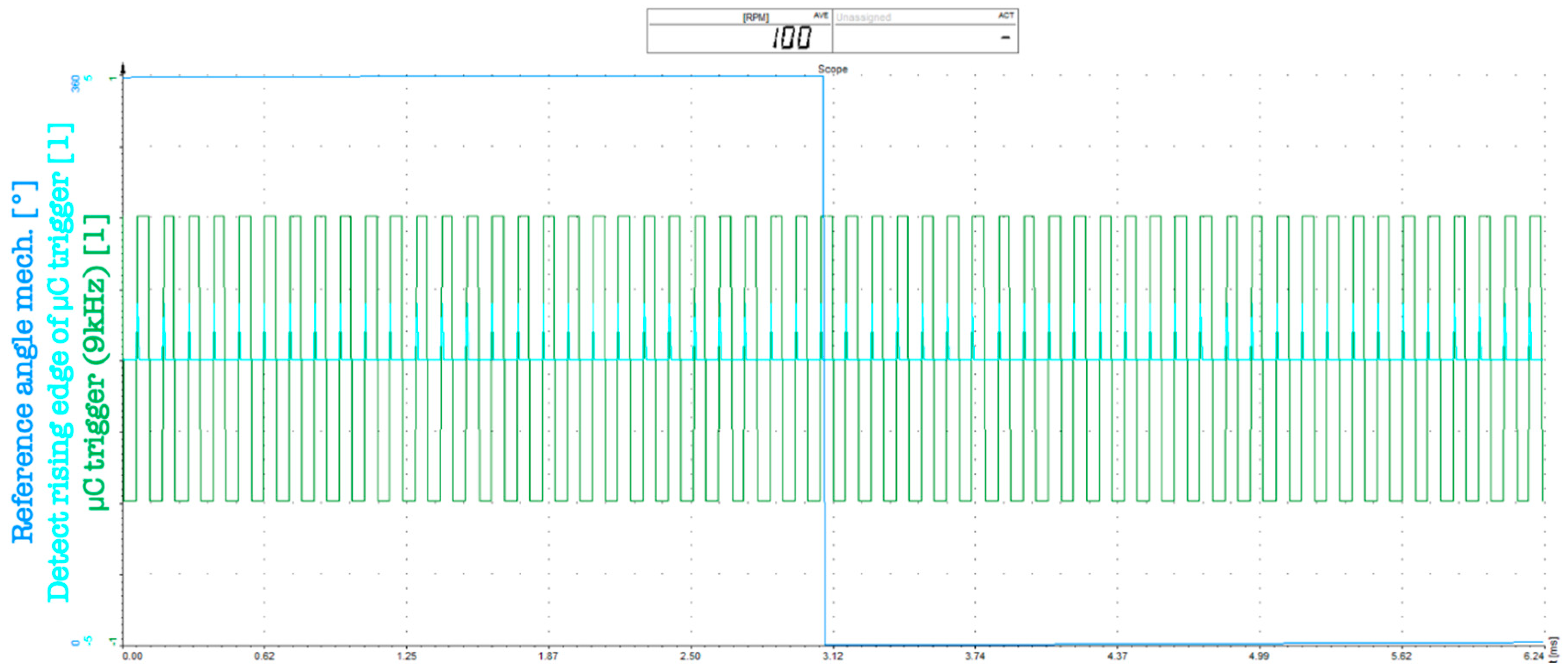Click the t [ms] axis unit label
1568x672 pixels.
tap(1554, 650)
